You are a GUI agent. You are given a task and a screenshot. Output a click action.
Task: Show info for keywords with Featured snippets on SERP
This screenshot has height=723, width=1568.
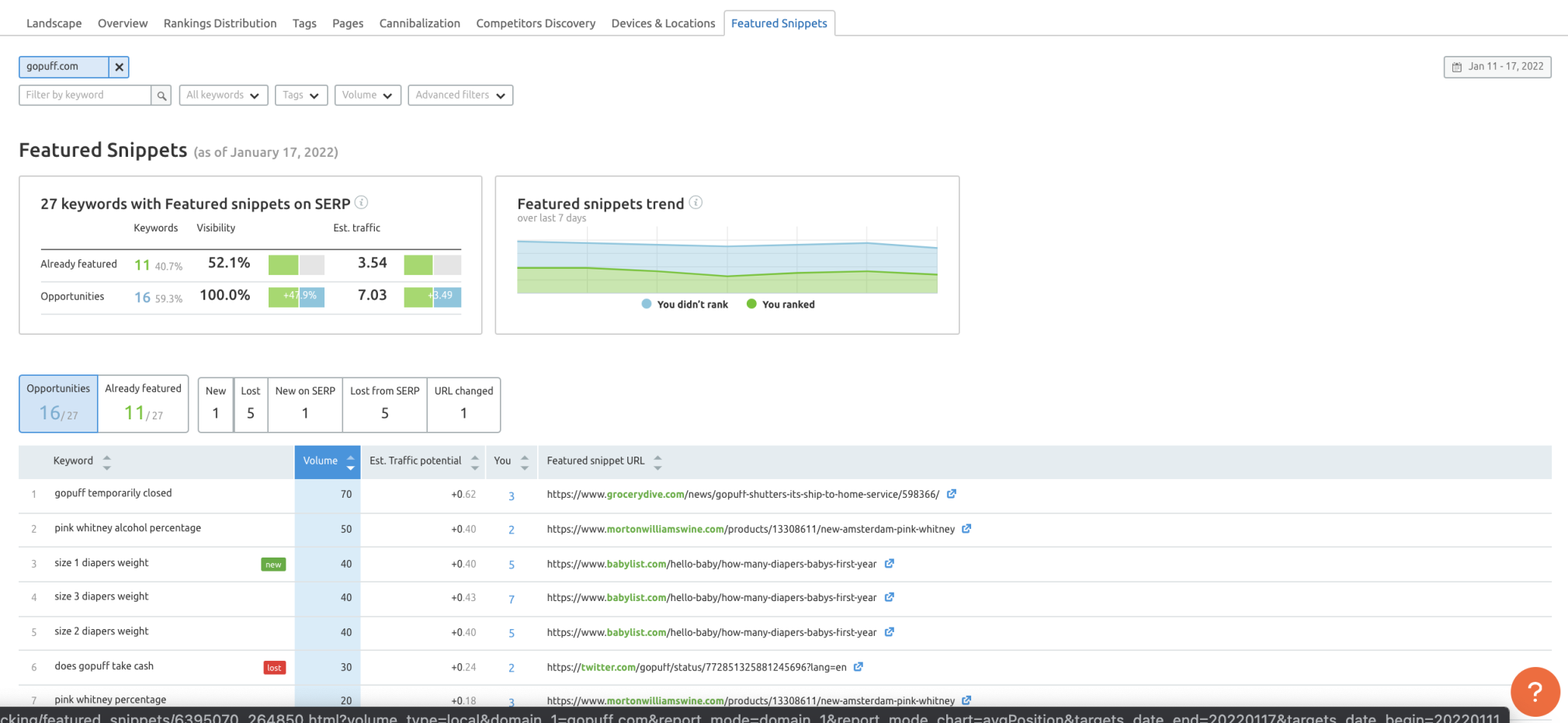point(362,203)
